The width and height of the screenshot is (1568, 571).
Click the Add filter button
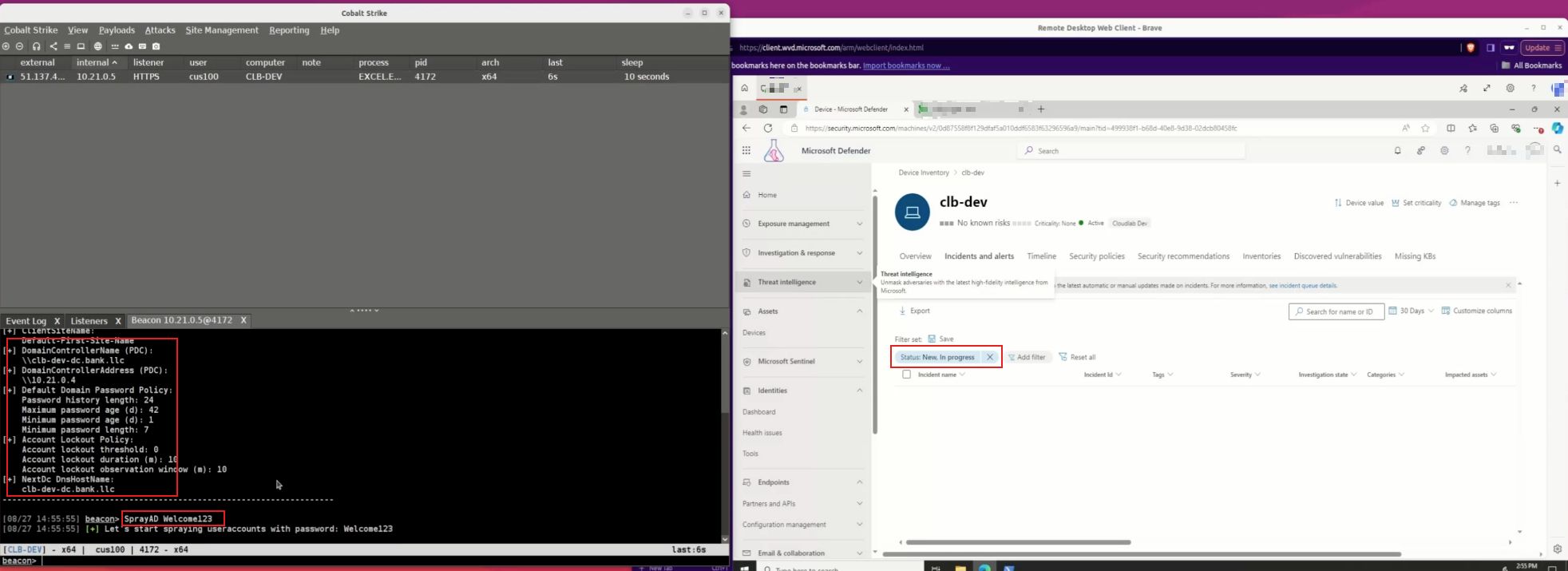pos(1027,357)
